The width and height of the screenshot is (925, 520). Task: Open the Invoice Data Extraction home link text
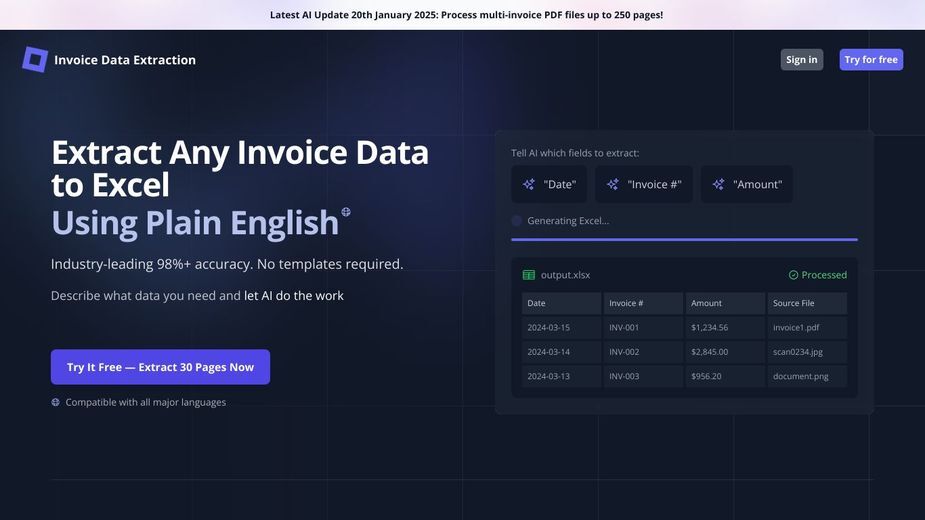(125, 60)
